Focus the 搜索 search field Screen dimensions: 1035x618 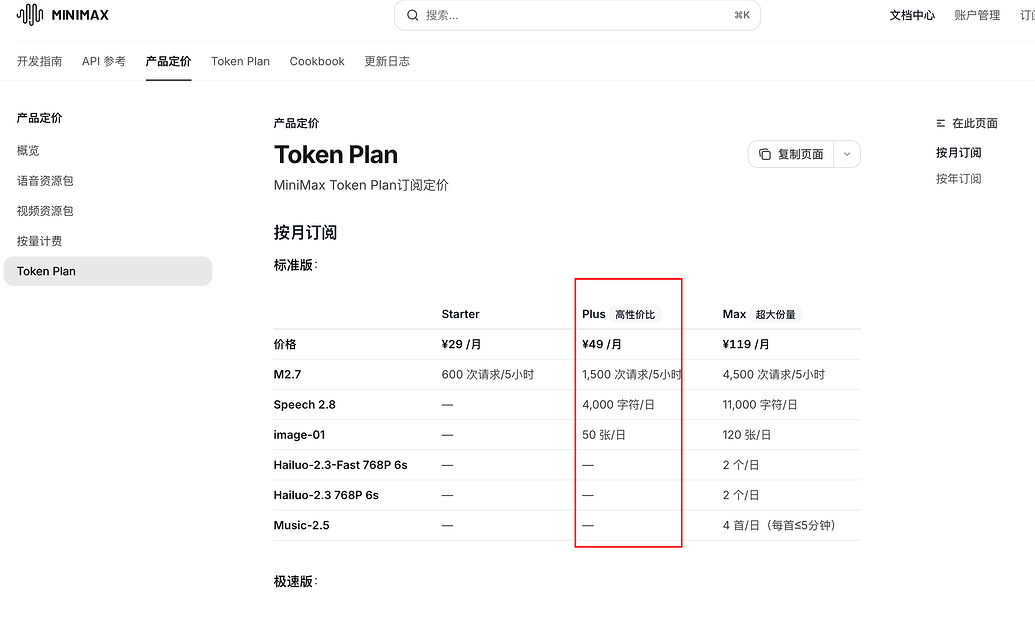coord(577,15)
